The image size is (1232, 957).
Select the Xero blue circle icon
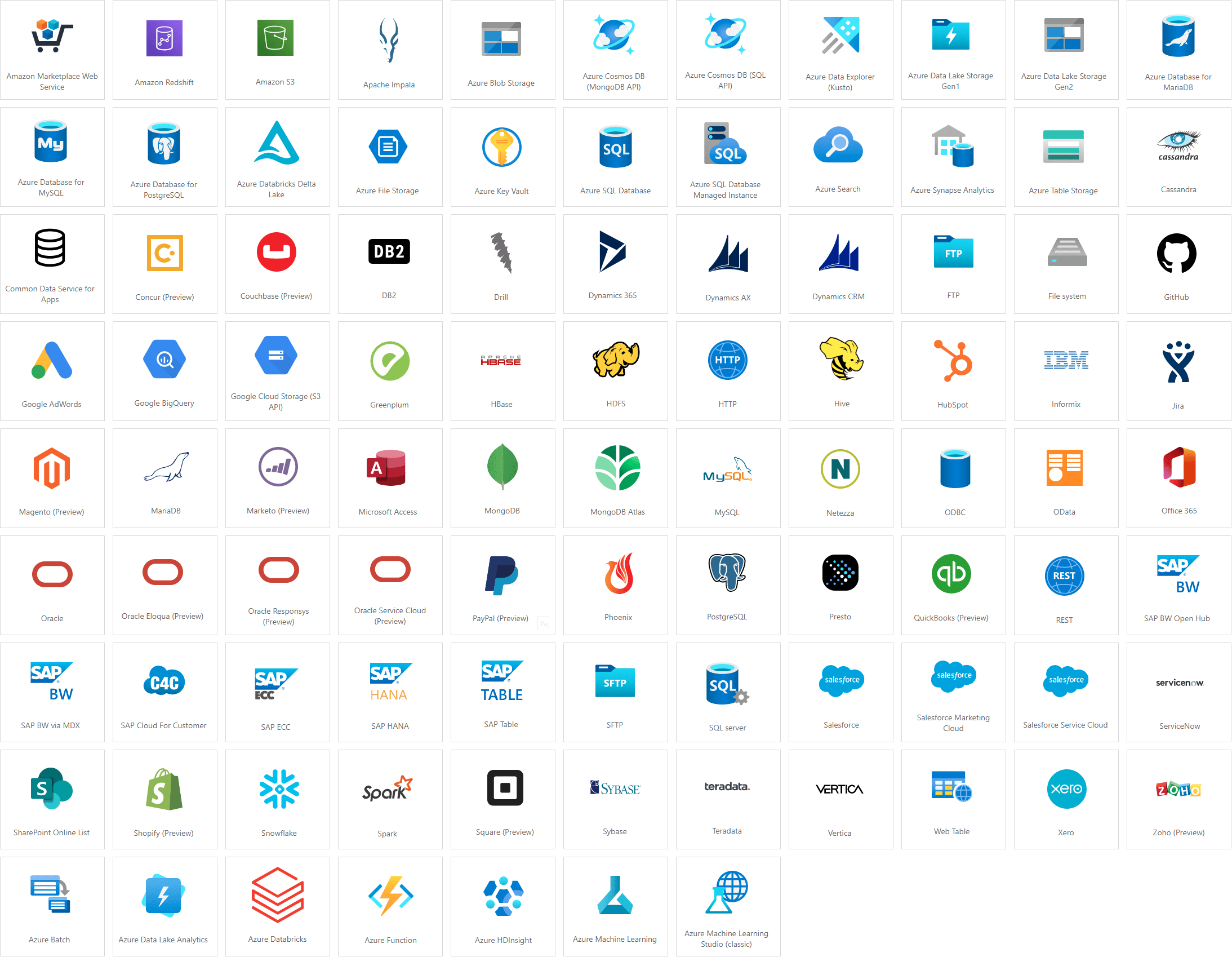tap(1066, 788)
